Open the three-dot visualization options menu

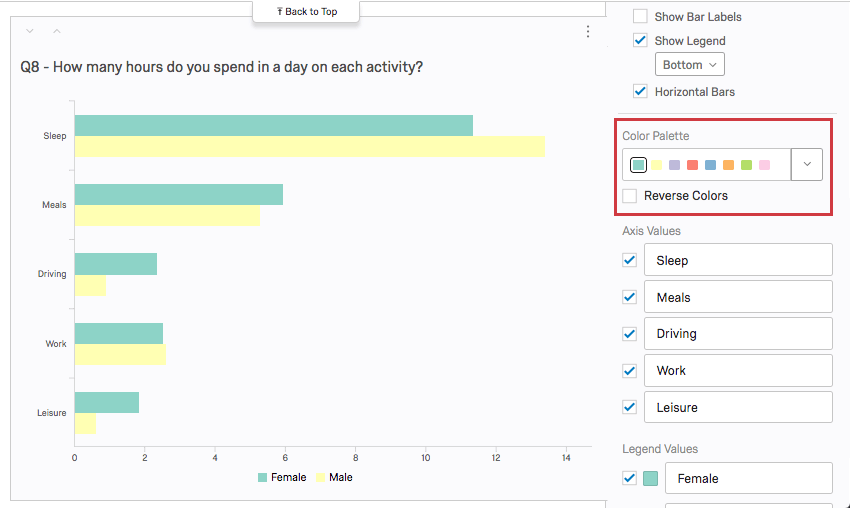pyautogui.click(x=588, y=32)
